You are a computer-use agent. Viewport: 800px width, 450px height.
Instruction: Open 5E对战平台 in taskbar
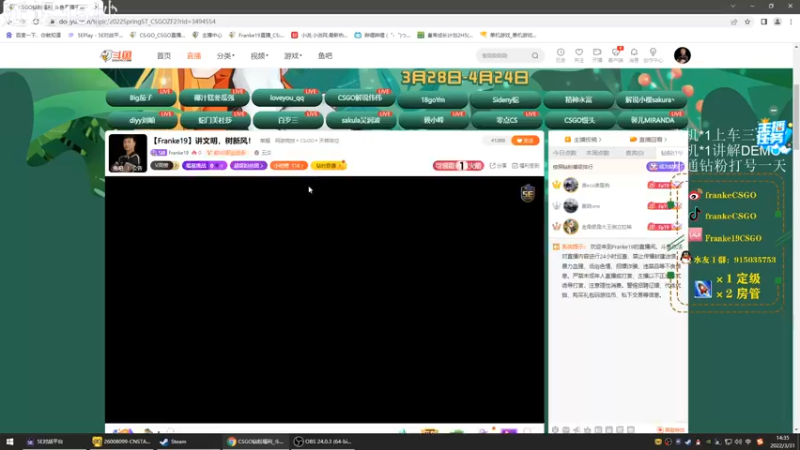pos(45,442)
